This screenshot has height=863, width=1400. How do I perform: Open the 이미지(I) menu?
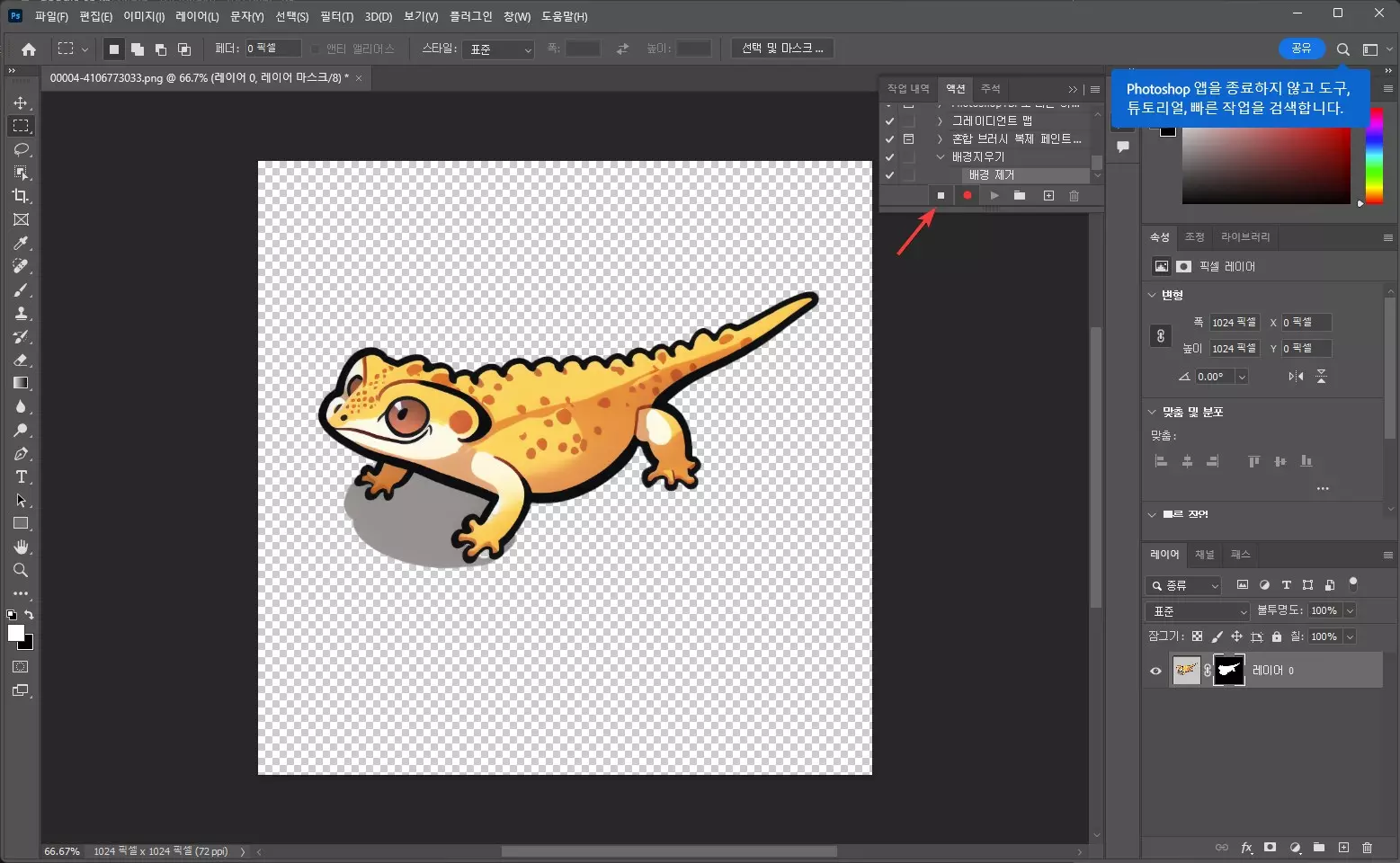coord(144,16)
